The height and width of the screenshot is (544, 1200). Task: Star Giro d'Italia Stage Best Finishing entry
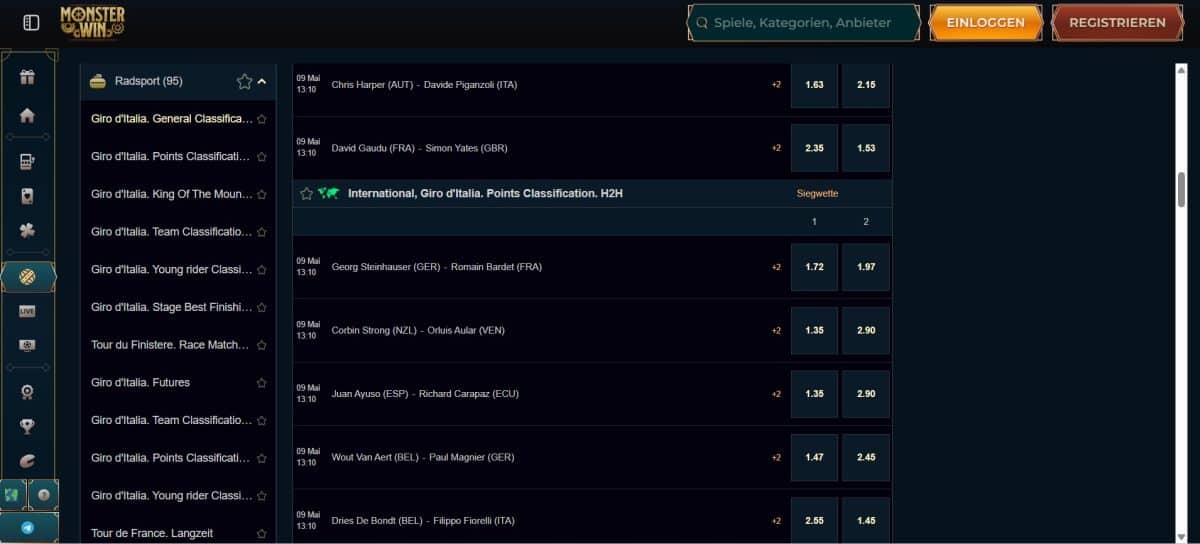click(262, 307)
